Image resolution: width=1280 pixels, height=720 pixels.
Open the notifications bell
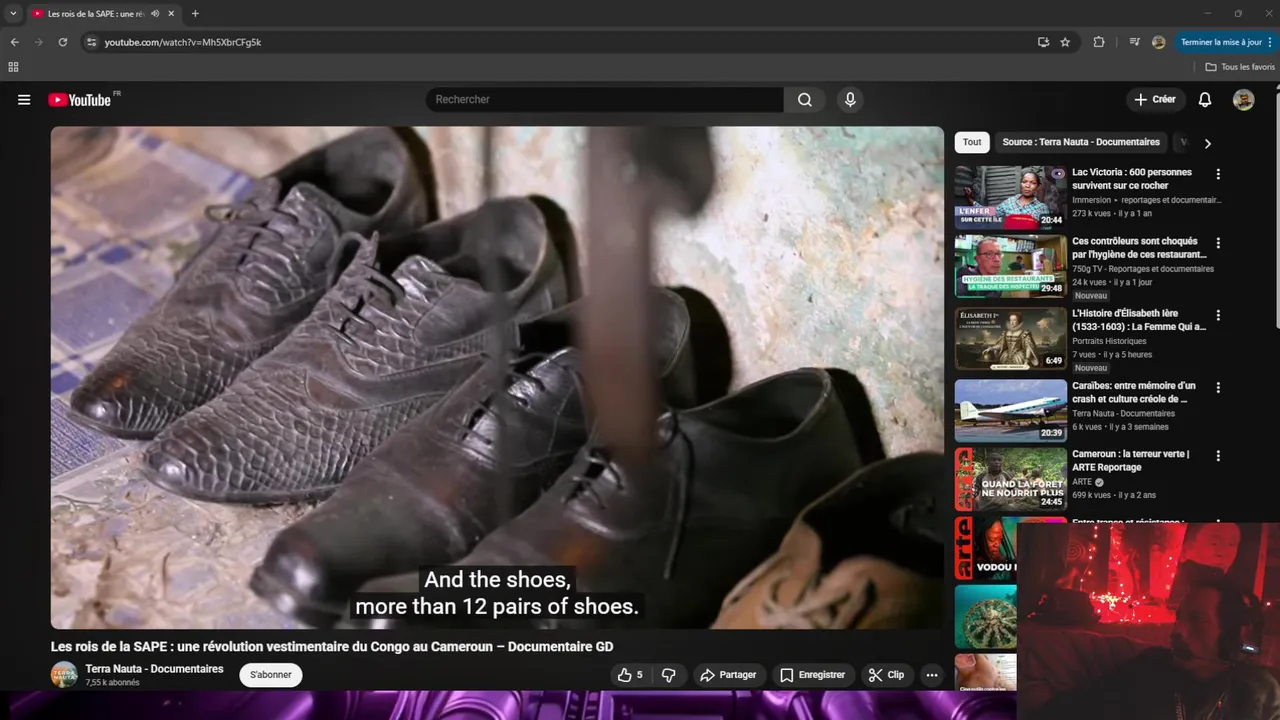(1205, 100)
